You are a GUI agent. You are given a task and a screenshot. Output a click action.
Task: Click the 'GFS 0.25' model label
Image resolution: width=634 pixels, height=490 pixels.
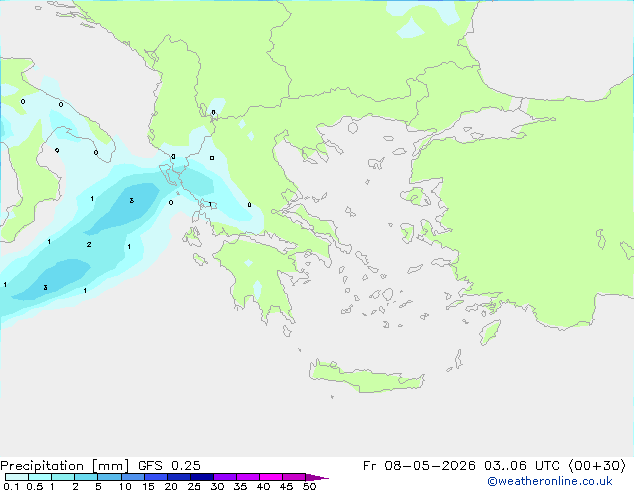point(169,466)
